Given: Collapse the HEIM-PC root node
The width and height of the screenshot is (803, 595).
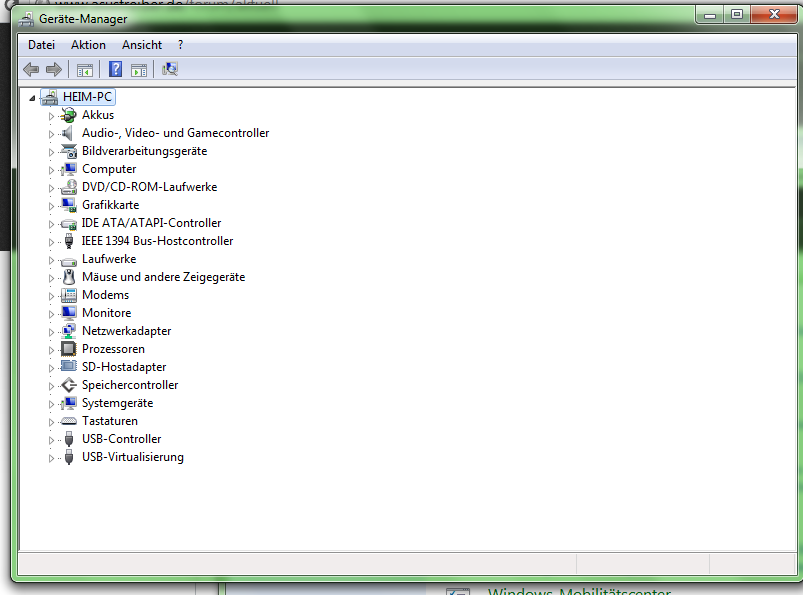Looking at the screenshot, I should point(32,98).
